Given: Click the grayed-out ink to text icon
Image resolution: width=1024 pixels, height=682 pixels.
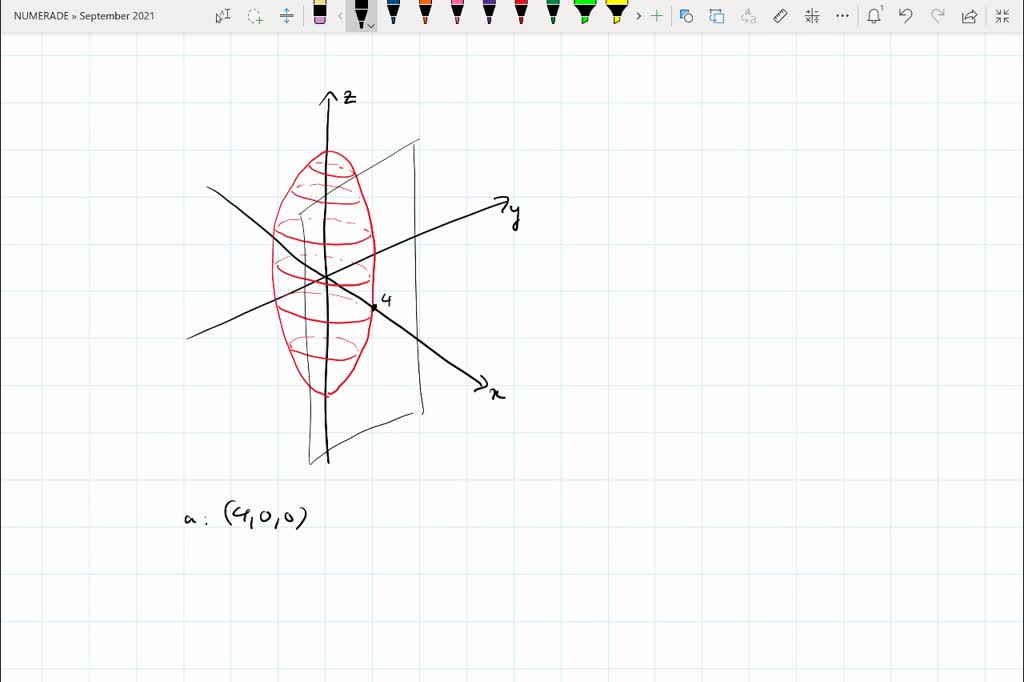Looking at the screenshot, I should click(x=748, y=15).
